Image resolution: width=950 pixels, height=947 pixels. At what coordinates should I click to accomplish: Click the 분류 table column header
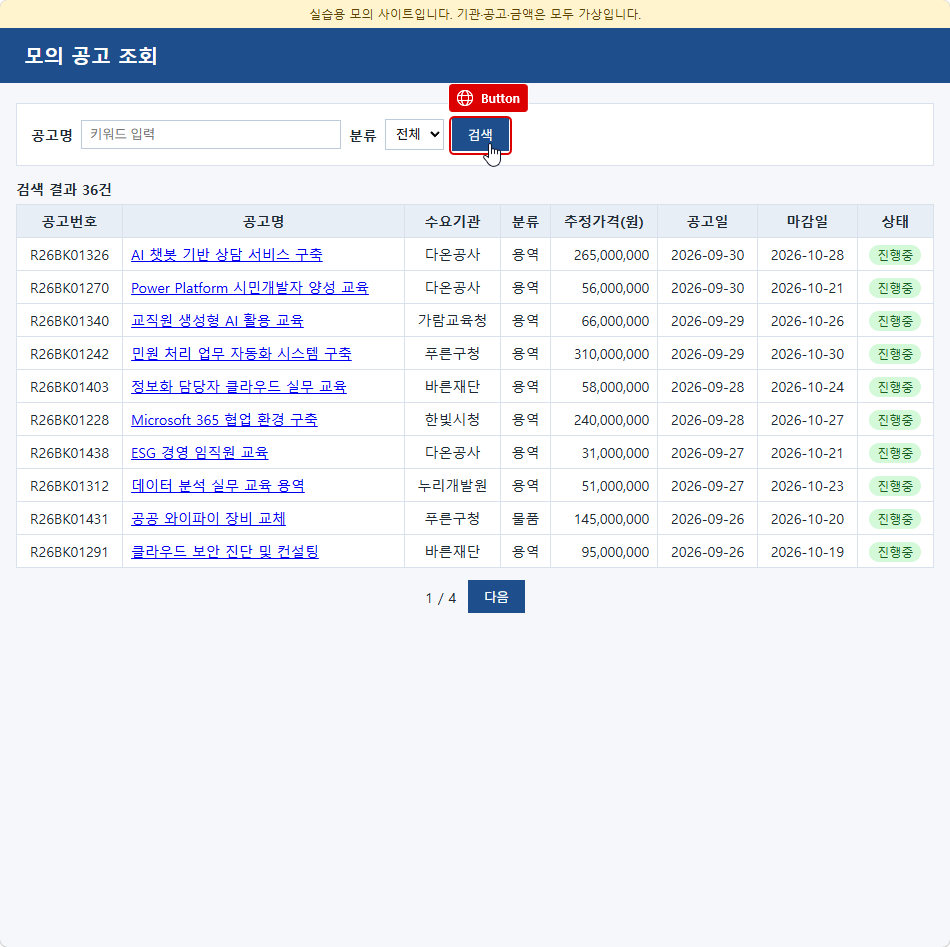click(x=525, y=221)
